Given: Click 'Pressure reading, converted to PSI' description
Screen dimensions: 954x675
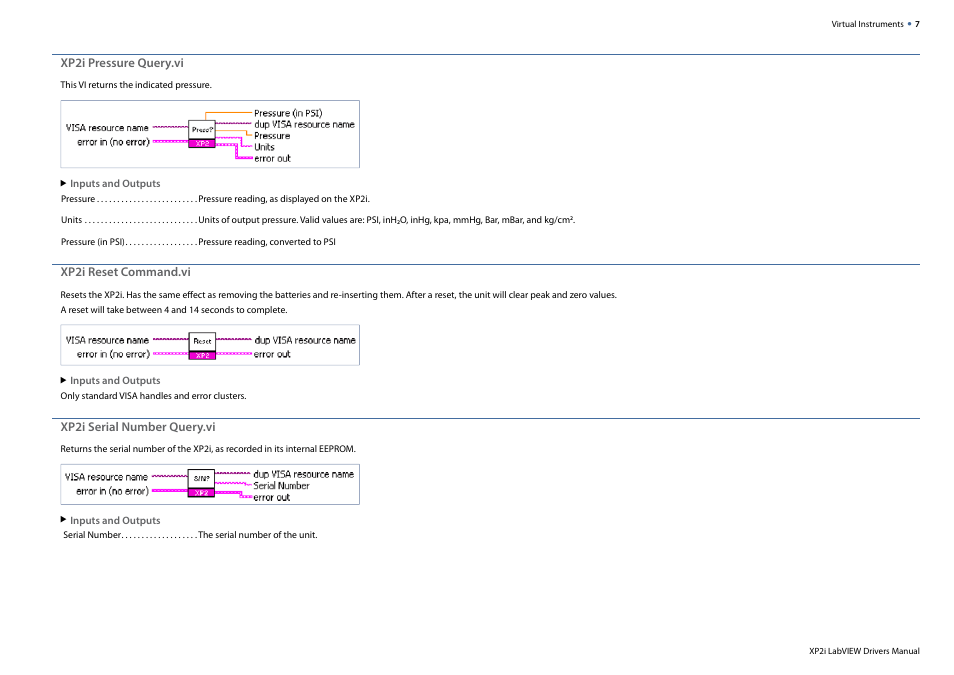Looking at the screenshot, I should [267, 242].
